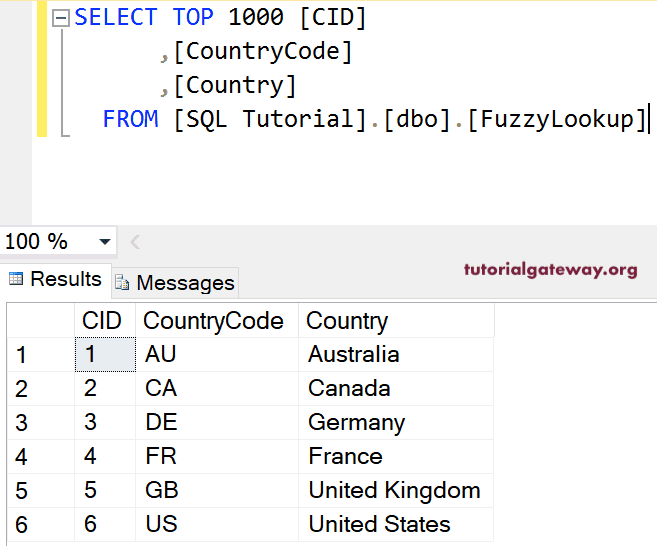Select the CountryCode column header

click(x=217, y=321)
